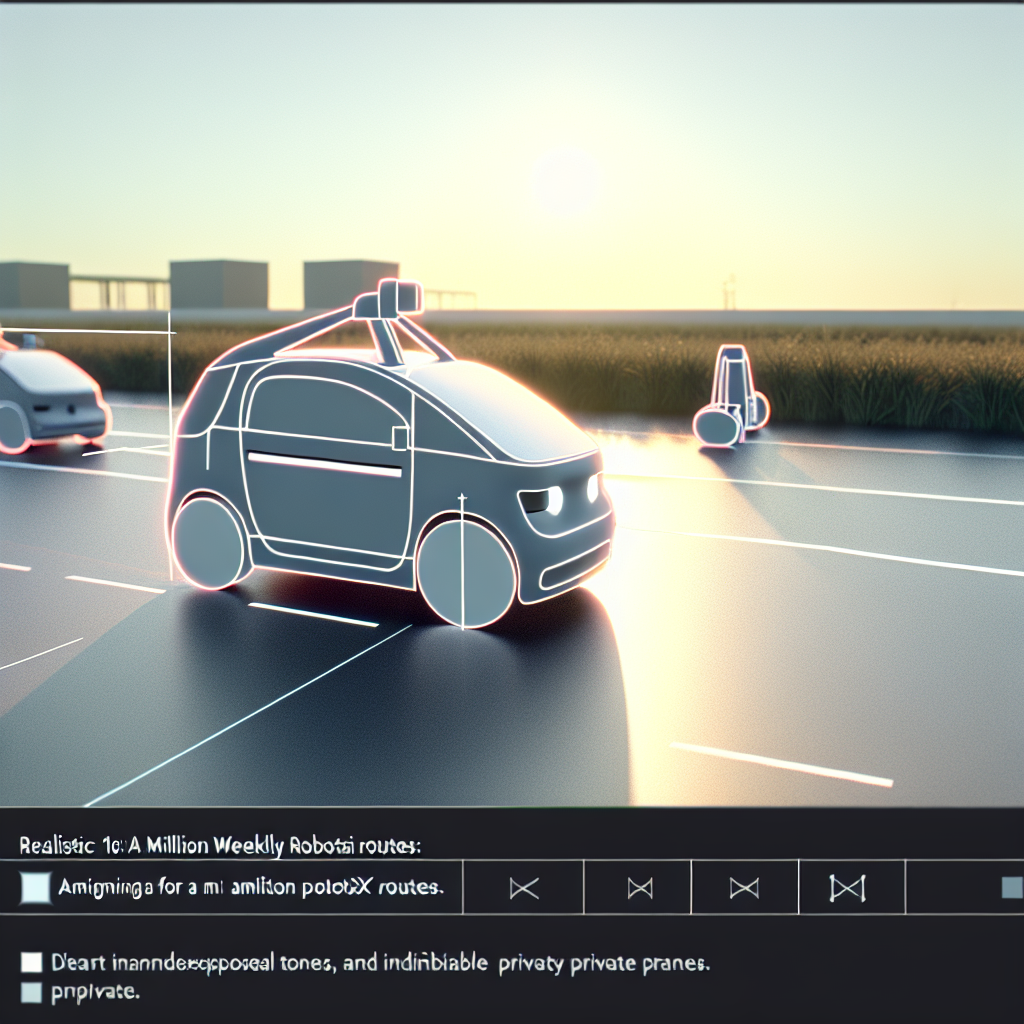Select the partially visible car on the left
Image resolution: width=1024 pixels, height=1024 pixels.
(x=50, y=397)
